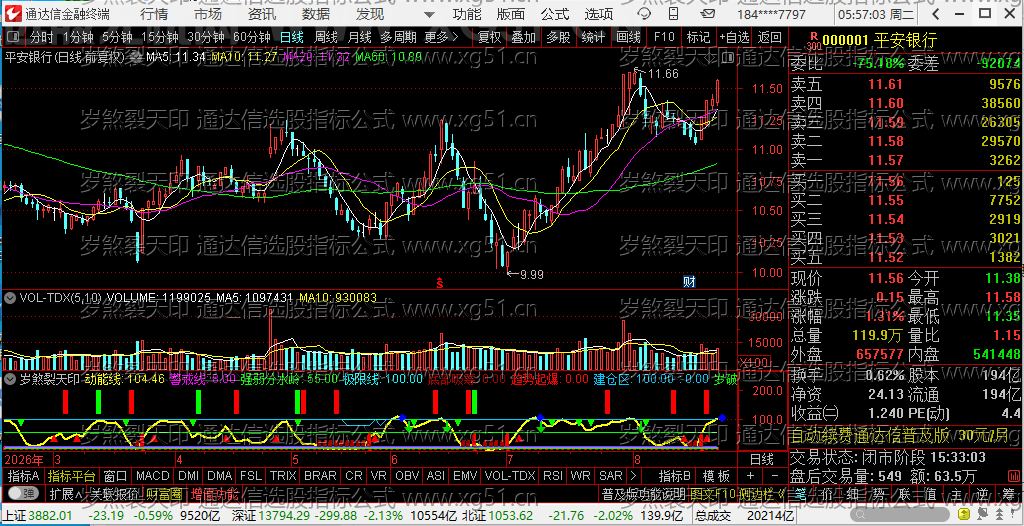Select the MACD indicator tab
Image resolution: width=1024 pixels, height=526 pixels.
click(152, 476)
